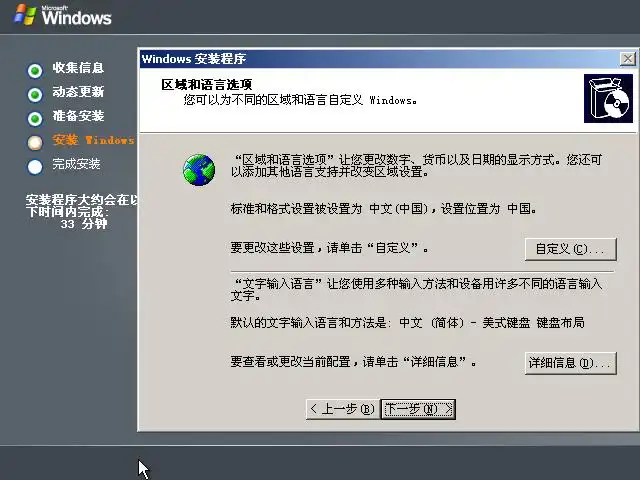Click the 完成安装 label

[x=76, y=164]
